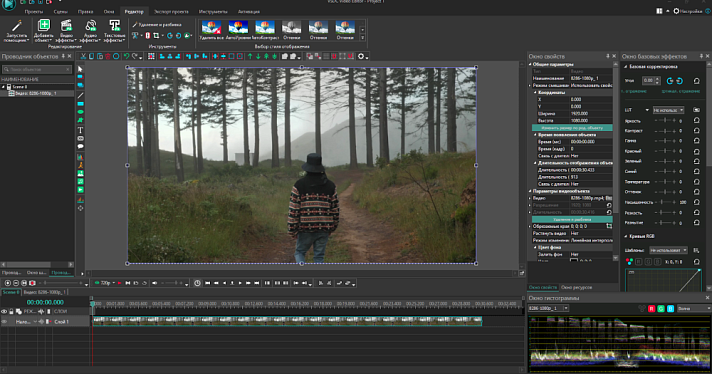Open the LUT dropdown (Не использовать)
This screenshot has width=712, height=374.
tap(668, 110)
